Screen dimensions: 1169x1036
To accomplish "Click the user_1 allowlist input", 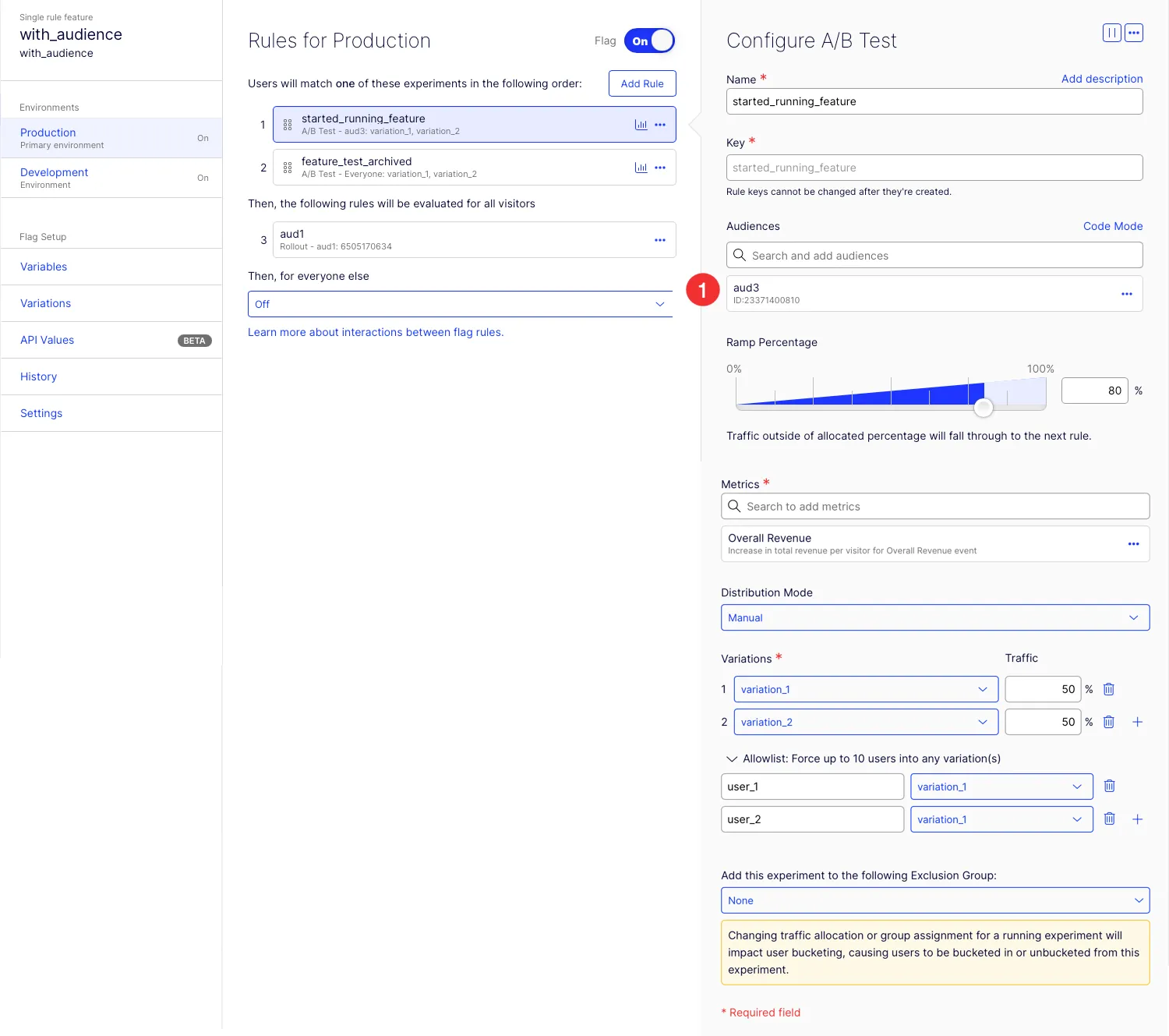I will coord(812,787).
